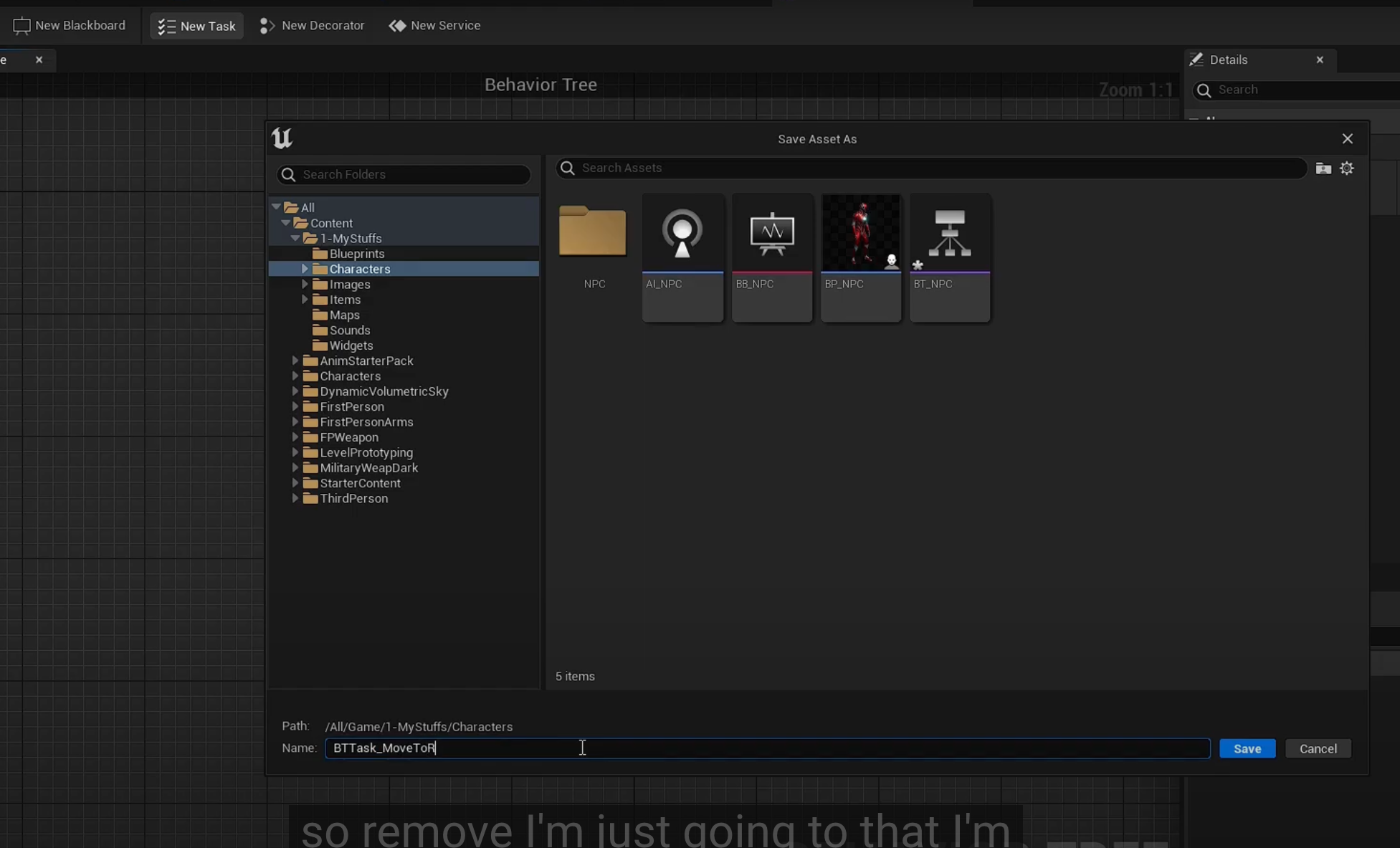1400x848 pixels.
Task: Click the New Blackboard toolbar icon
Action: (x=22, y=25)
